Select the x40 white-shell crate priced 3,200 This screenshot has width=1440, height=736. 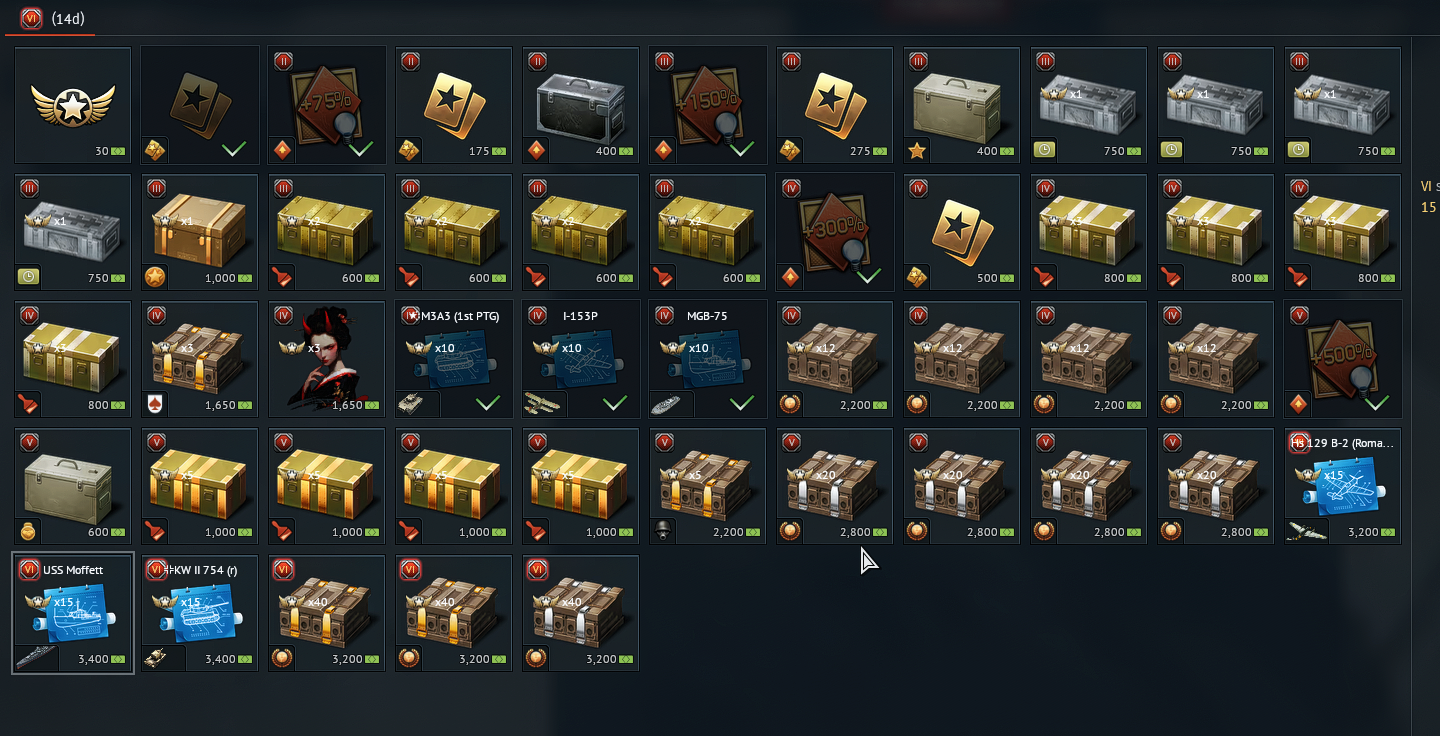(581, 613)
